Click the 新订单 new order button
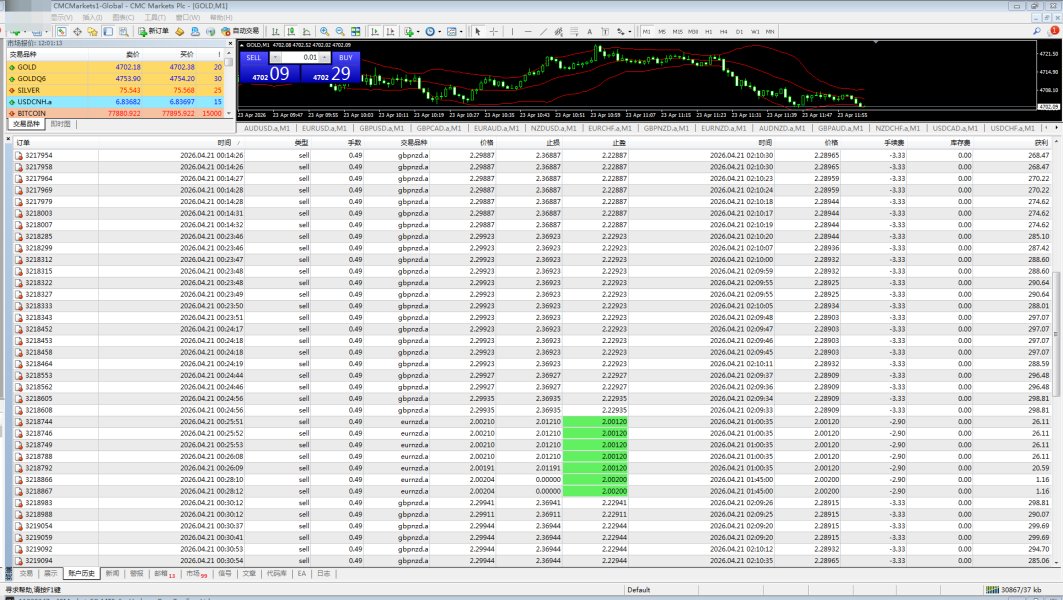This screenshot has height=600, width=1063. [153, 31]
